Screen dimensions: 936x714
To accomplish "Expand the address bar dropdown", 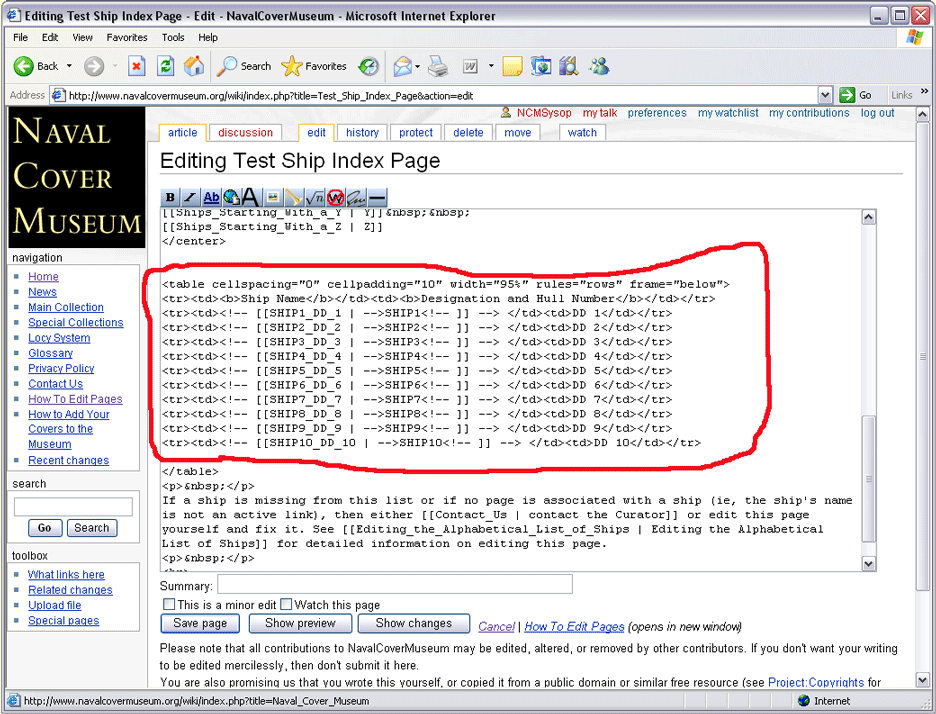I will [825, 95].
